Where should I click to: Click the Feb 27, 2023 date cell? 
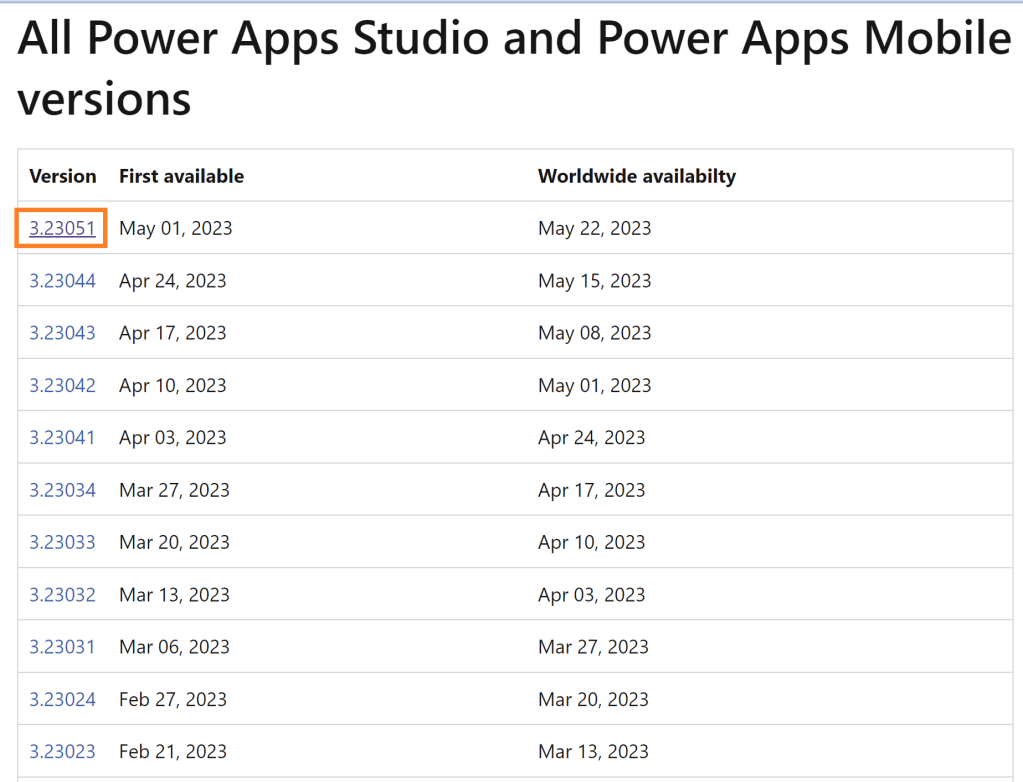[x=173, y=699]
